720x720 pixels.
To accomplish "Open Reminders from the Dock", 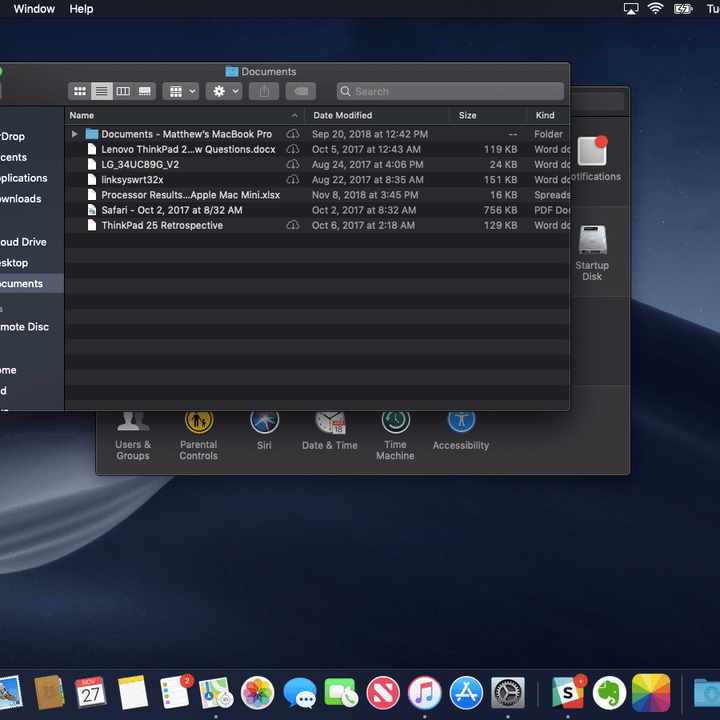I will (175, 692).
